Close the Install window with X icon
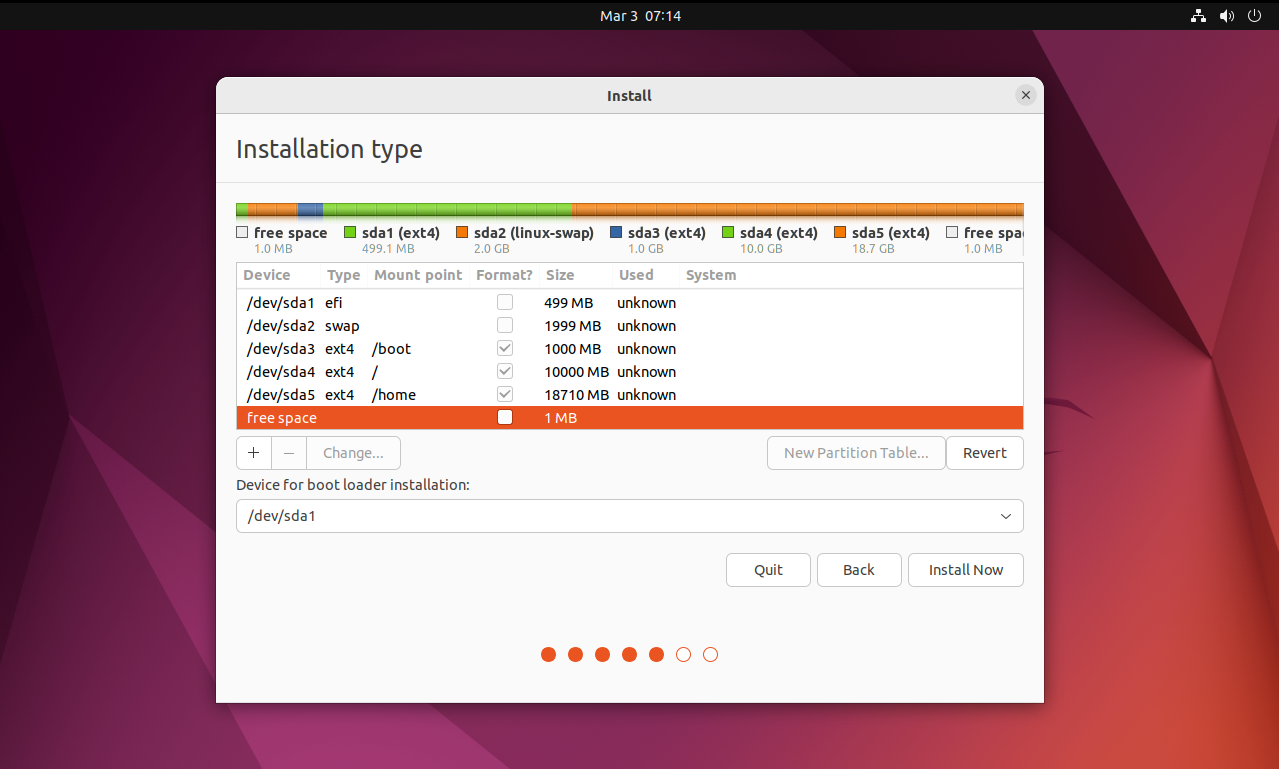 [x=1025, y=96]
